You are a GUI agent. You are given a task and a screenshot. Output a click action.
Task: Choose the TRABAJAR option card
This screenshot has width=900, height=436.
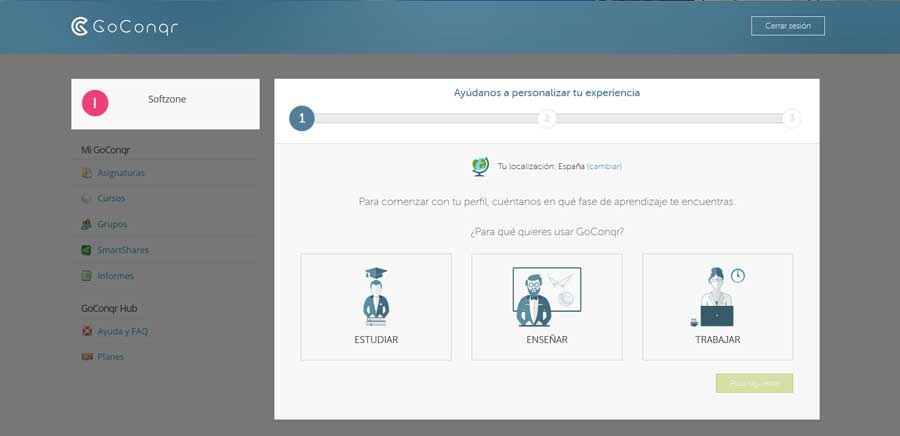point(717,307)
